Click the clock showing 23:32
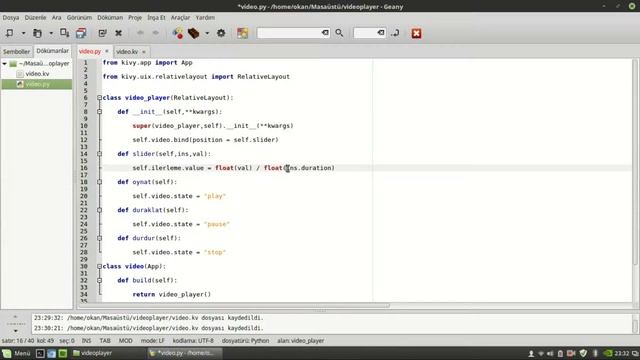Image resolution: width=640 pixels, height=360 pixels. (x=622, y=353)
